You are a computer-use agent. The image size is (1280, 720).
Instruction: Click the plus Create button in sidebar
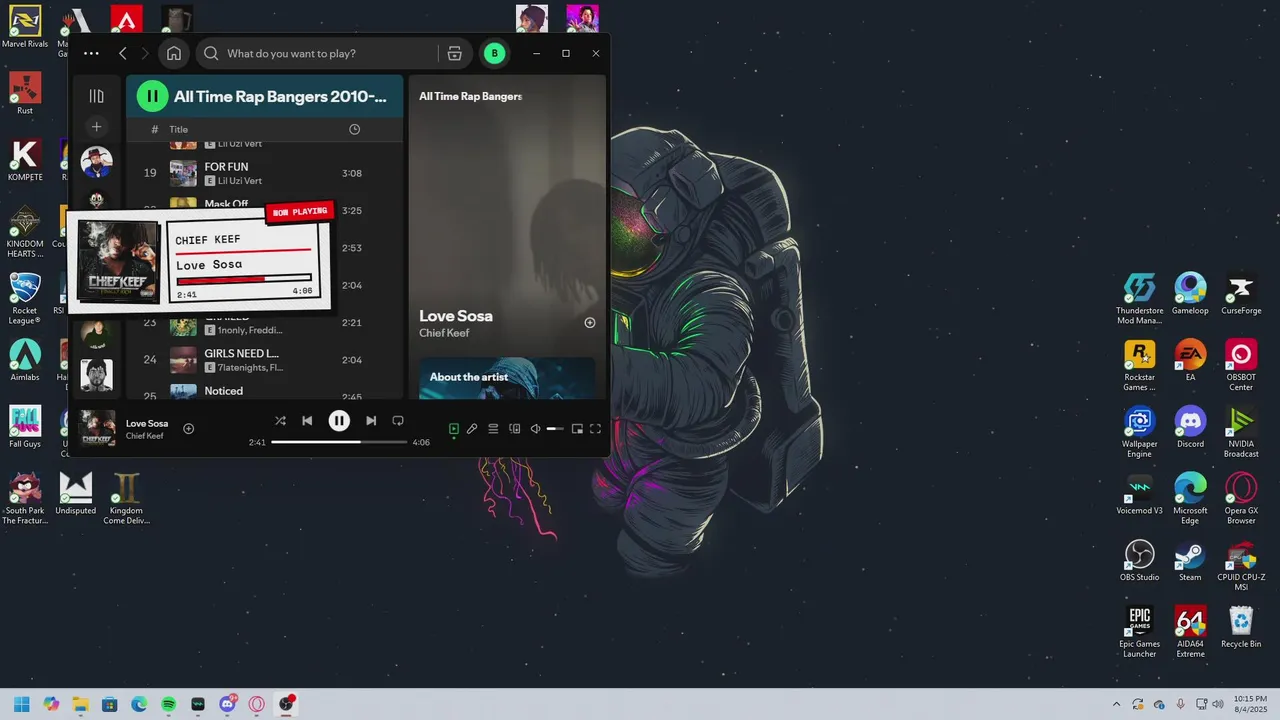click(x=96, y=126)
